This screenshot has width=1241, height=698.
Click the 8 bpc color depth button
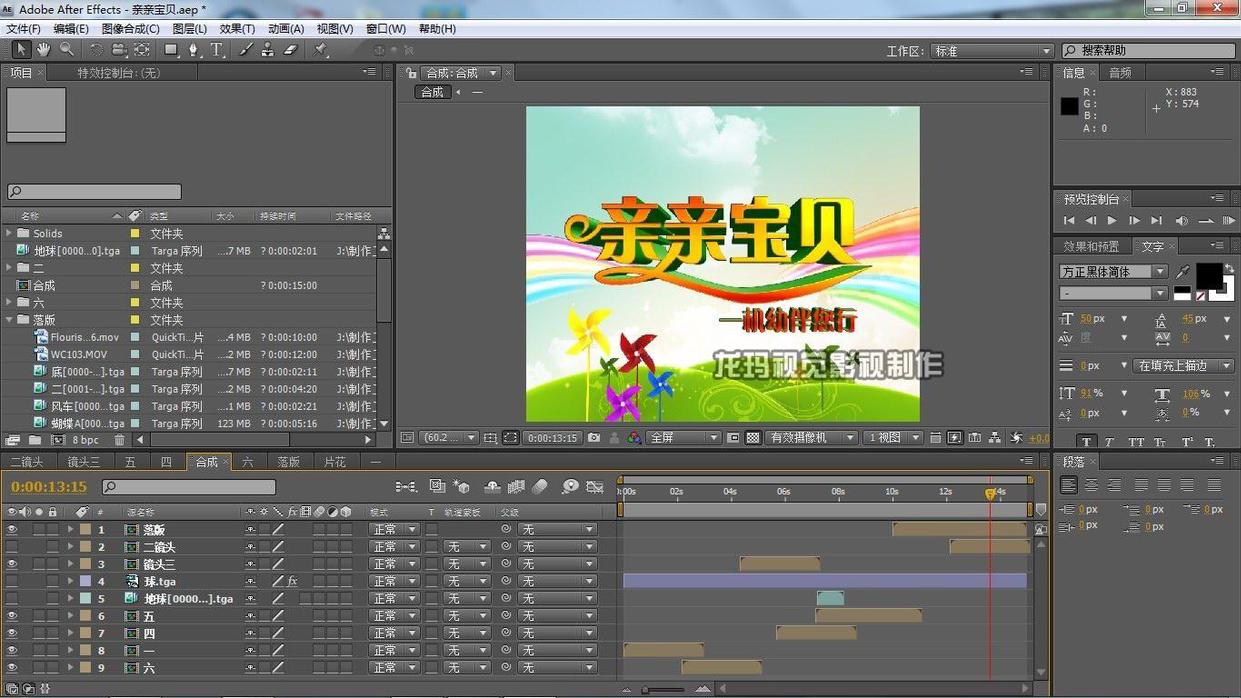coord(86,440)
